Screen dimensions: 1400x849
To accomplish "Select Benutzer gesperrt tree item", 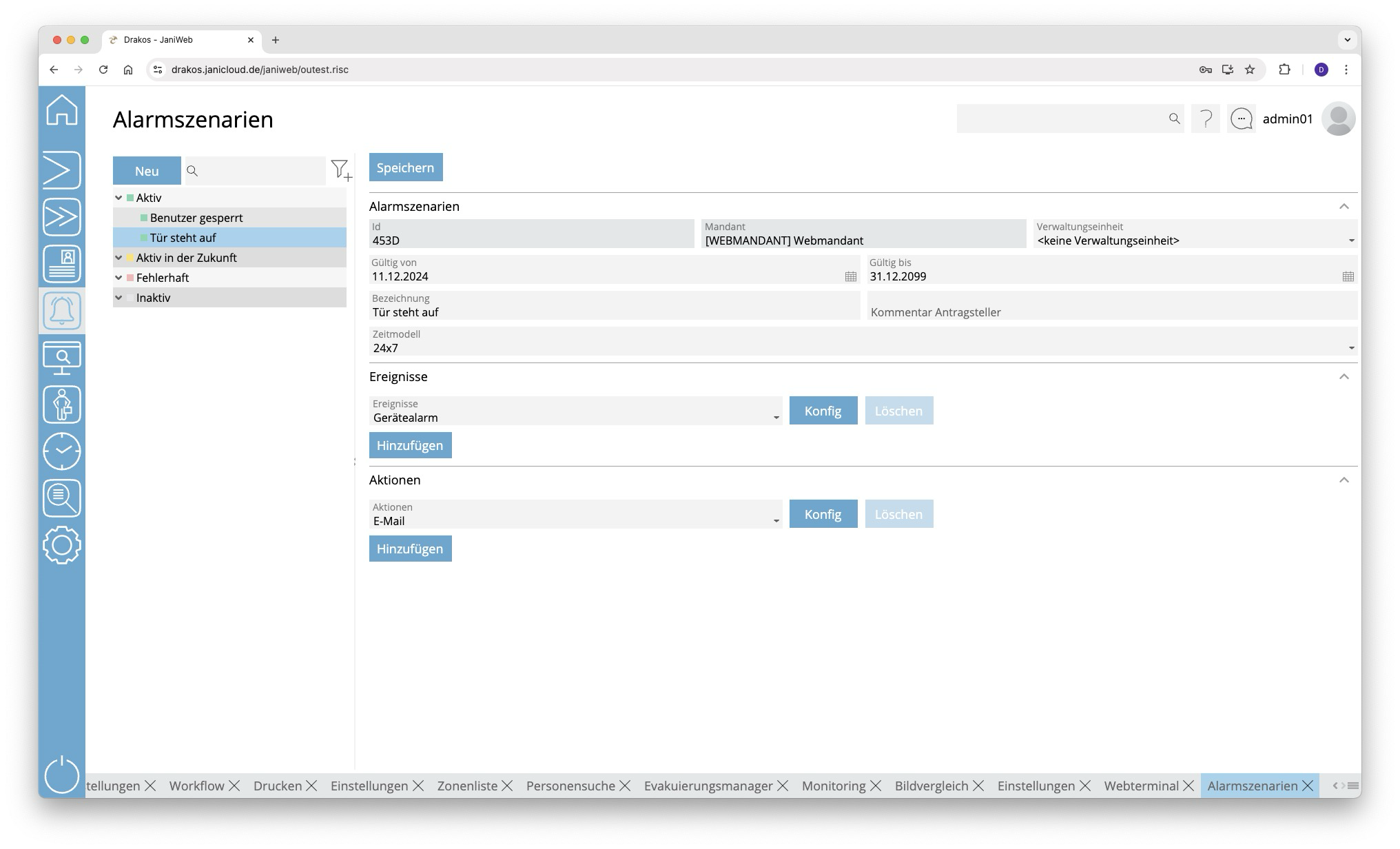I will [196, 218].
